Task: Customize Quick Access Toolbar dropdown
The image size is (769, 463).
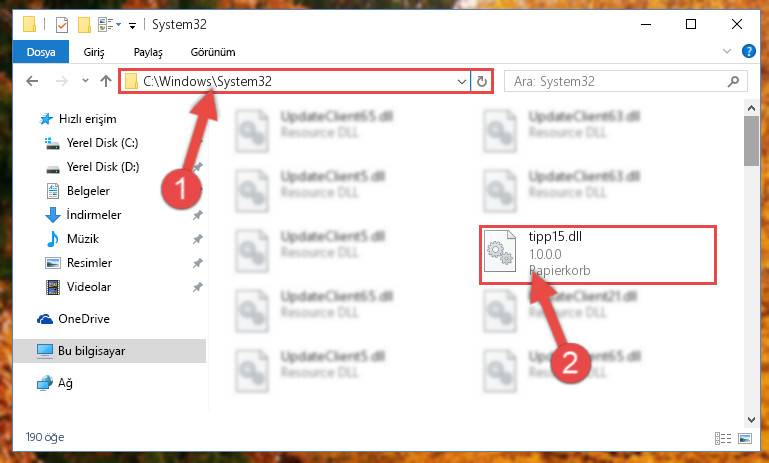Action: [132, 25]
